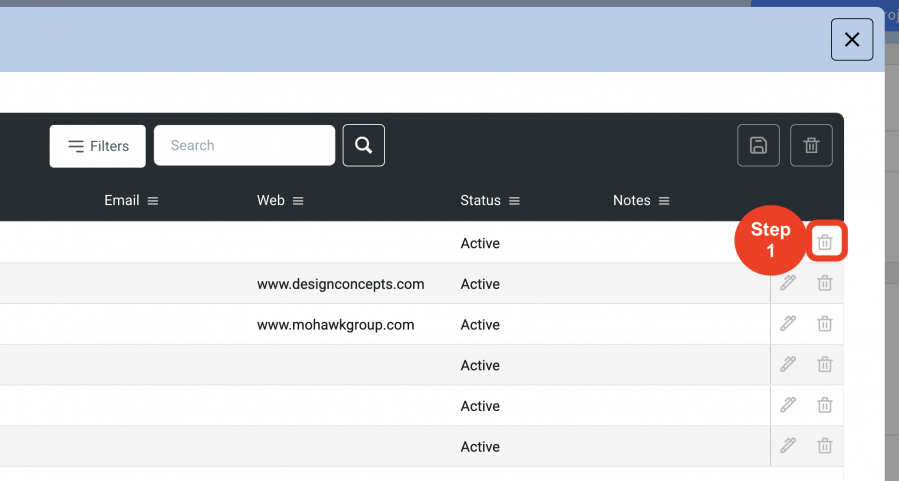Viewport: 899px width, 481px height.
Task: Click the Email column header label
Action: (122, 201)
